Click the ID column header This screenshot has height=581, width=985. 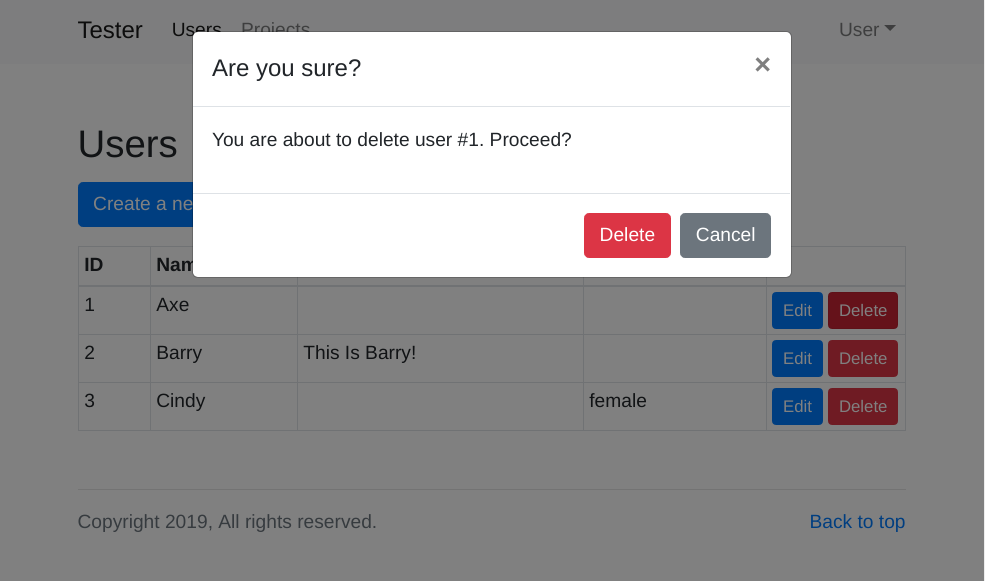tap(94, 266)
